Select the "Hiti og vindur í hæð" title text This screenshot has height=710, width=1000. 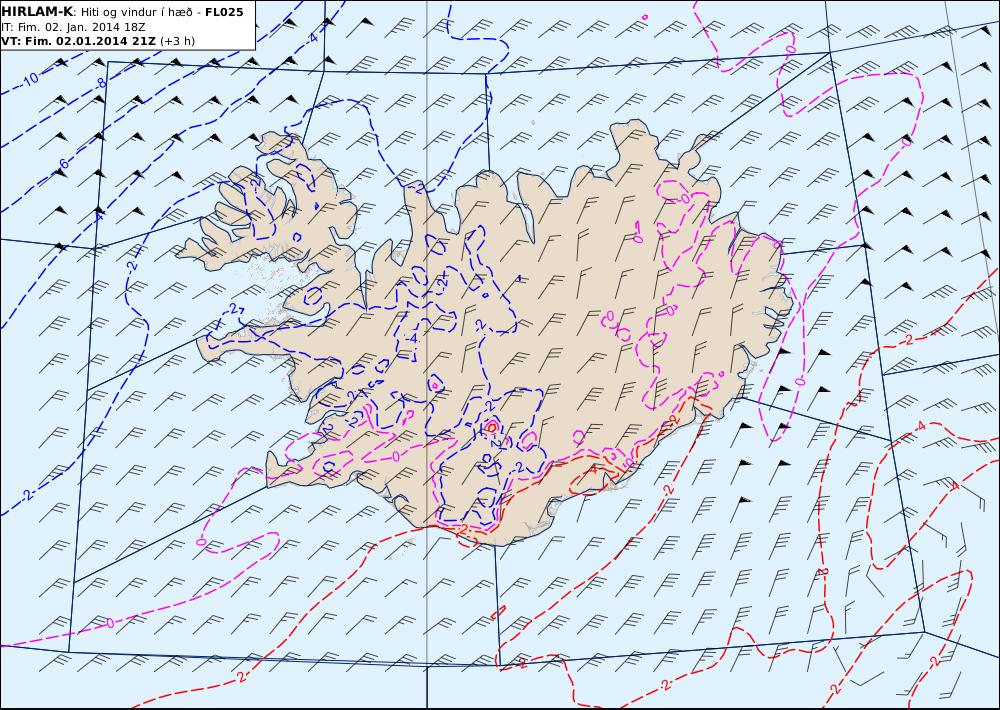click(x=137, y=13)
